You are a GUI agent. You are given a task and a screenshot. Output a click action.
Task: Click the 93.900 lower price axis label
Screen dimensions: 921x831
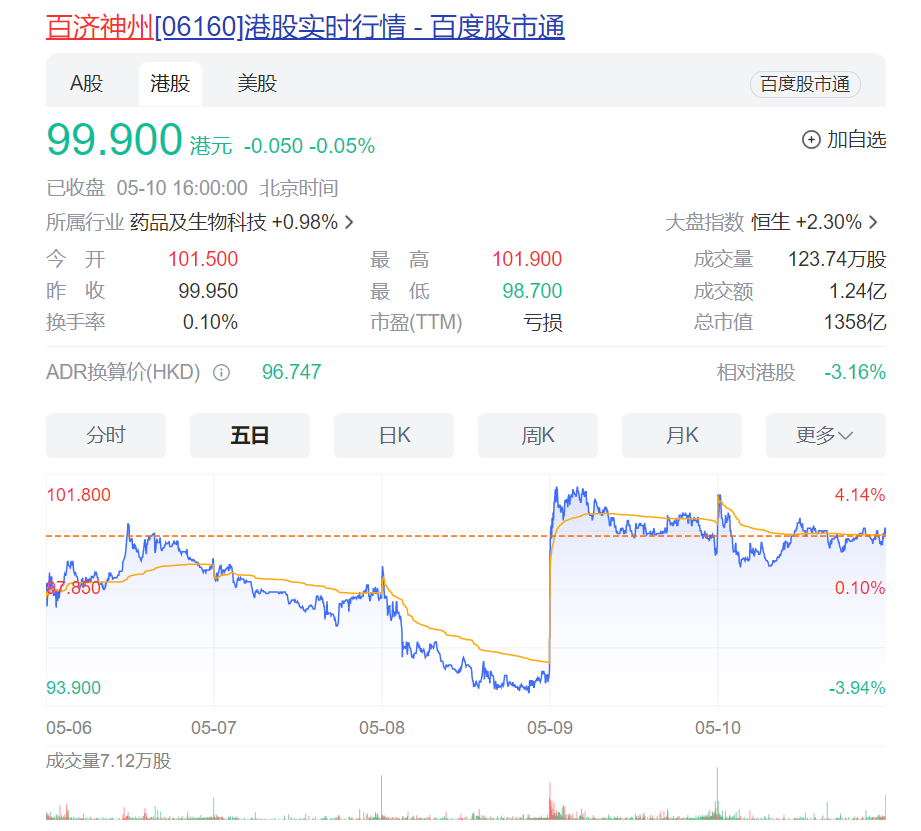click(73, 687)
